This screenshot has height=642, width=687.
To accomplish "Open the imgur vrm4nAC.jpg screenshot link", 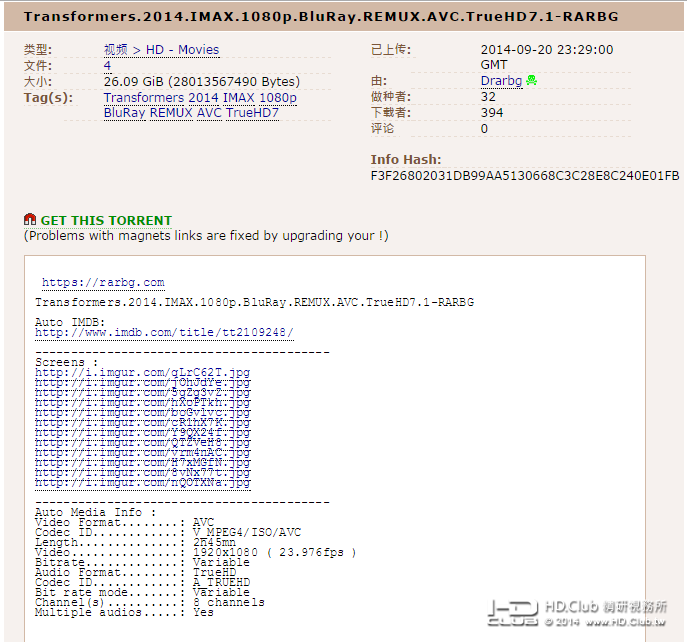I will (x=142, y=453).
